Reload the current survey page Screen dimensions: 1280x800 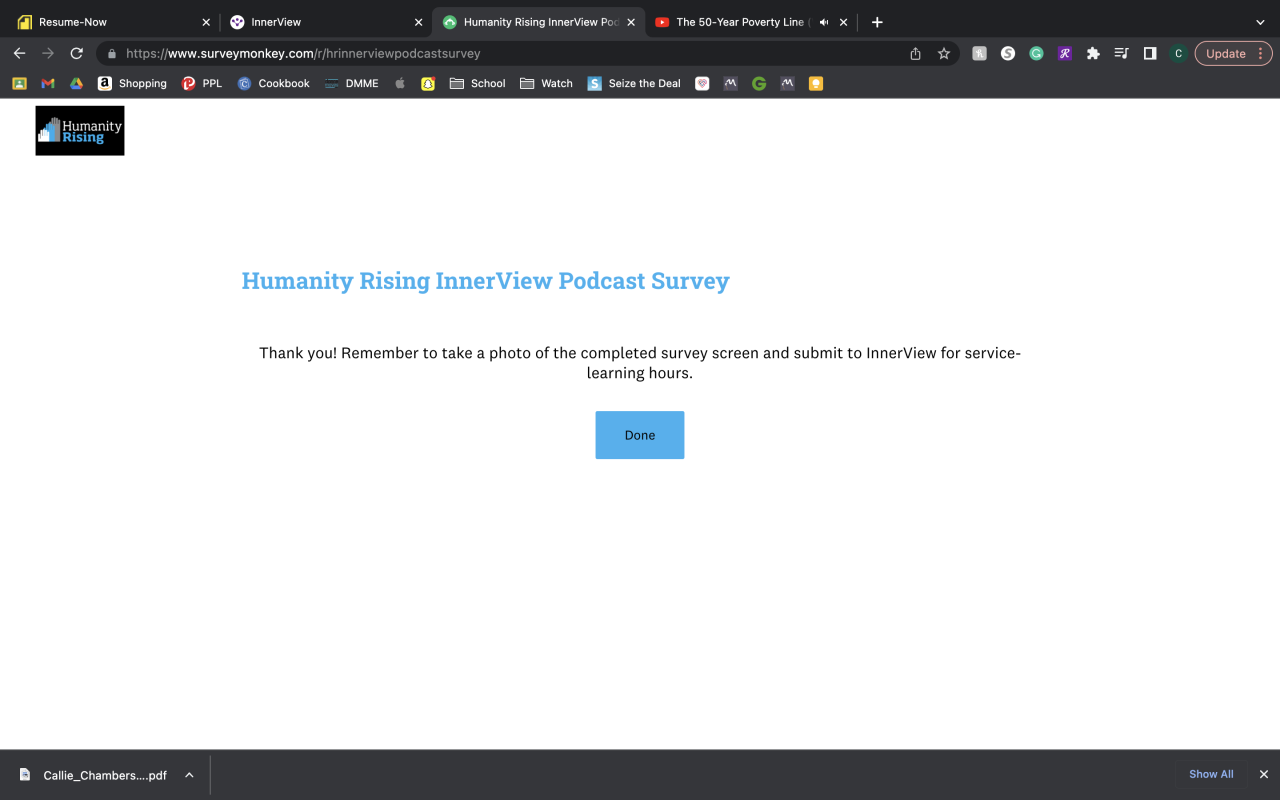(x=76, y=54)
